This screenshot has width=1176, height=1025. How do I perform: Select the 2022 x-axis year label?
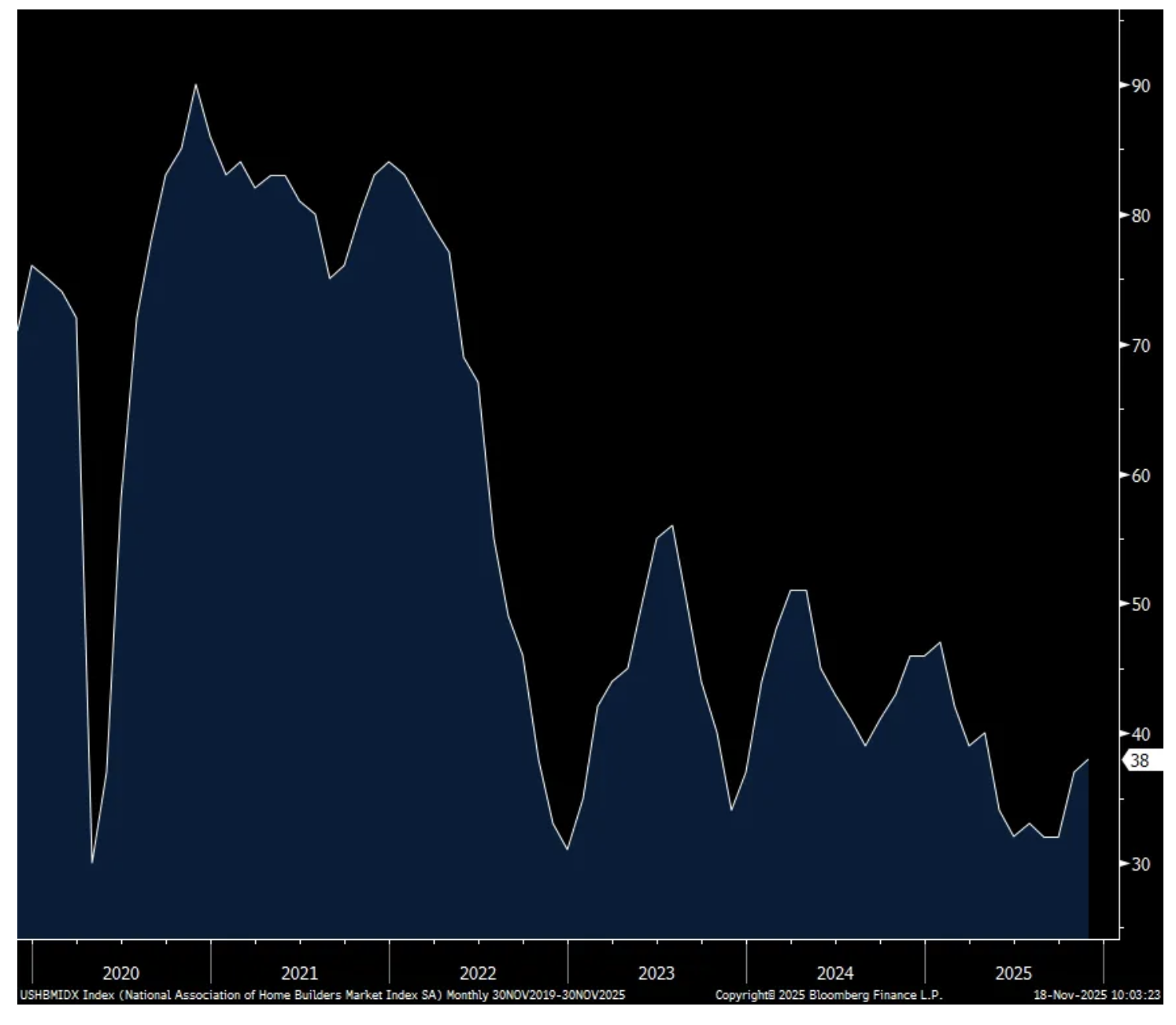pos(478,973)
